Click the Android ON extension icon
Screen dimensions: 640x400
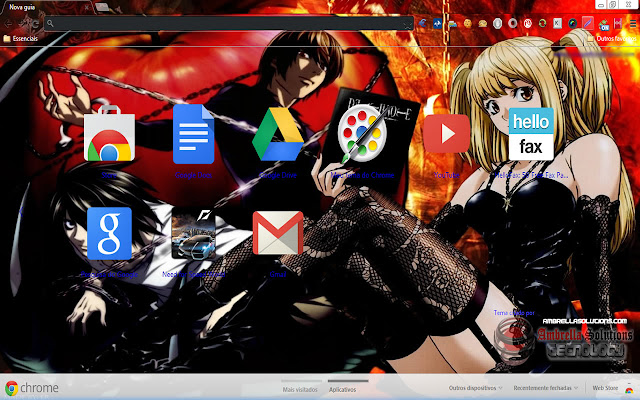point(604,24)
